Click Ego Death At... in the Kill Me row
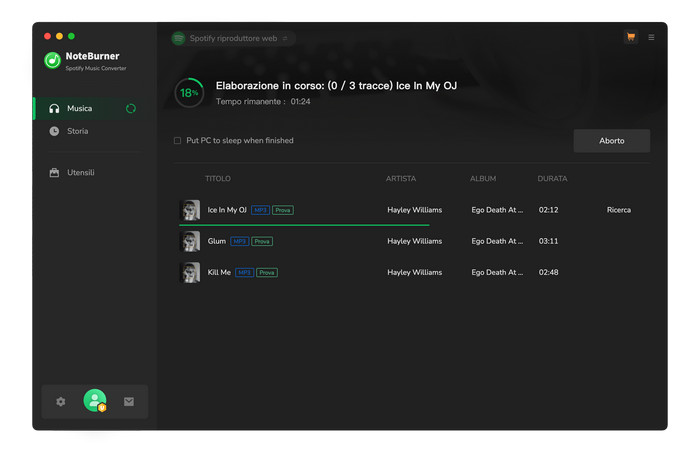700x473 pixels. [x=497, y=273]
